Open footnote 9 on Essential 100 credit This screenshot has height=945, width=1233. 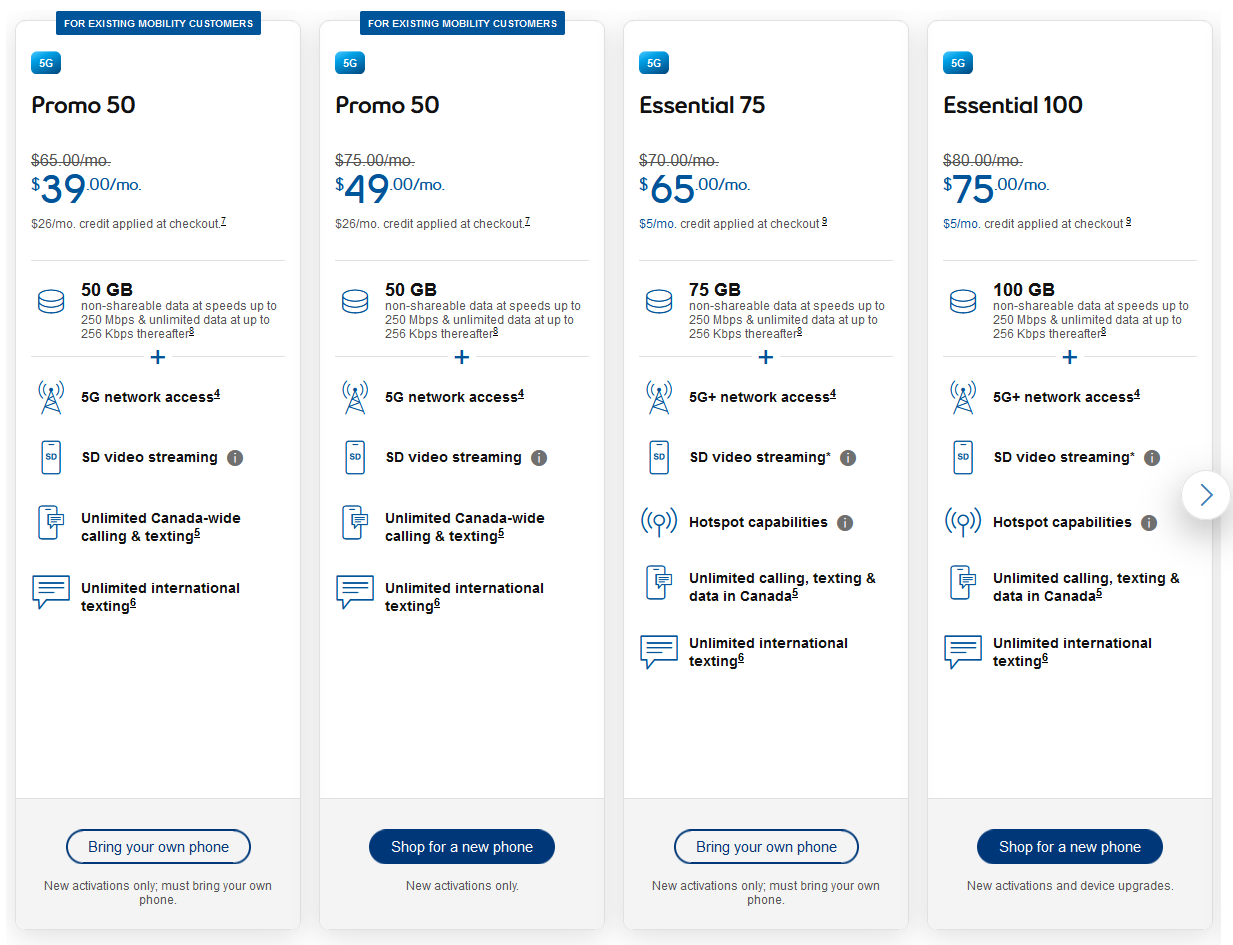[1128, 222]
